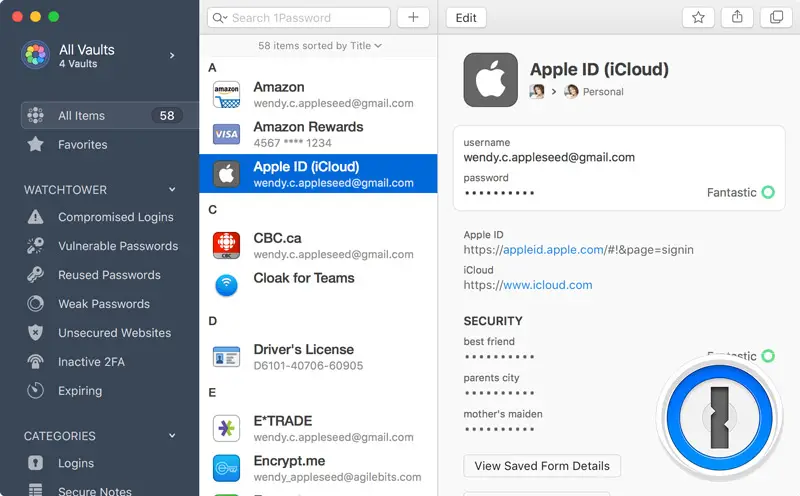Click the Personal vault label
The height and width of the screenshot is (496, 800).
pyautogui.click(x=603, y=92)
